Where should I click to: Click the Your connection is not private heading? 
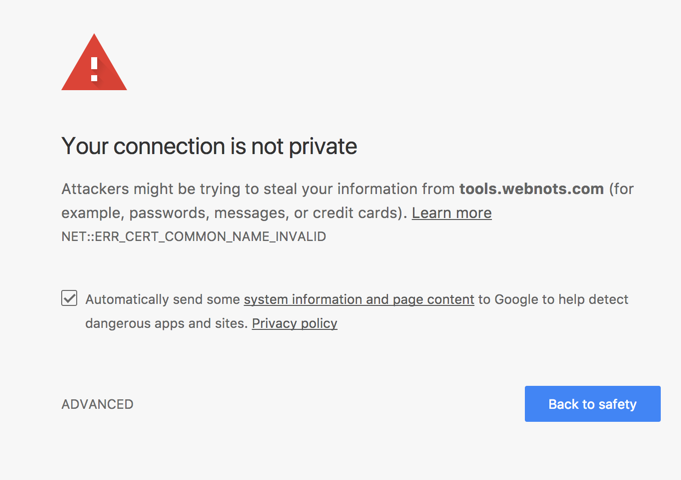pos(209,146)
